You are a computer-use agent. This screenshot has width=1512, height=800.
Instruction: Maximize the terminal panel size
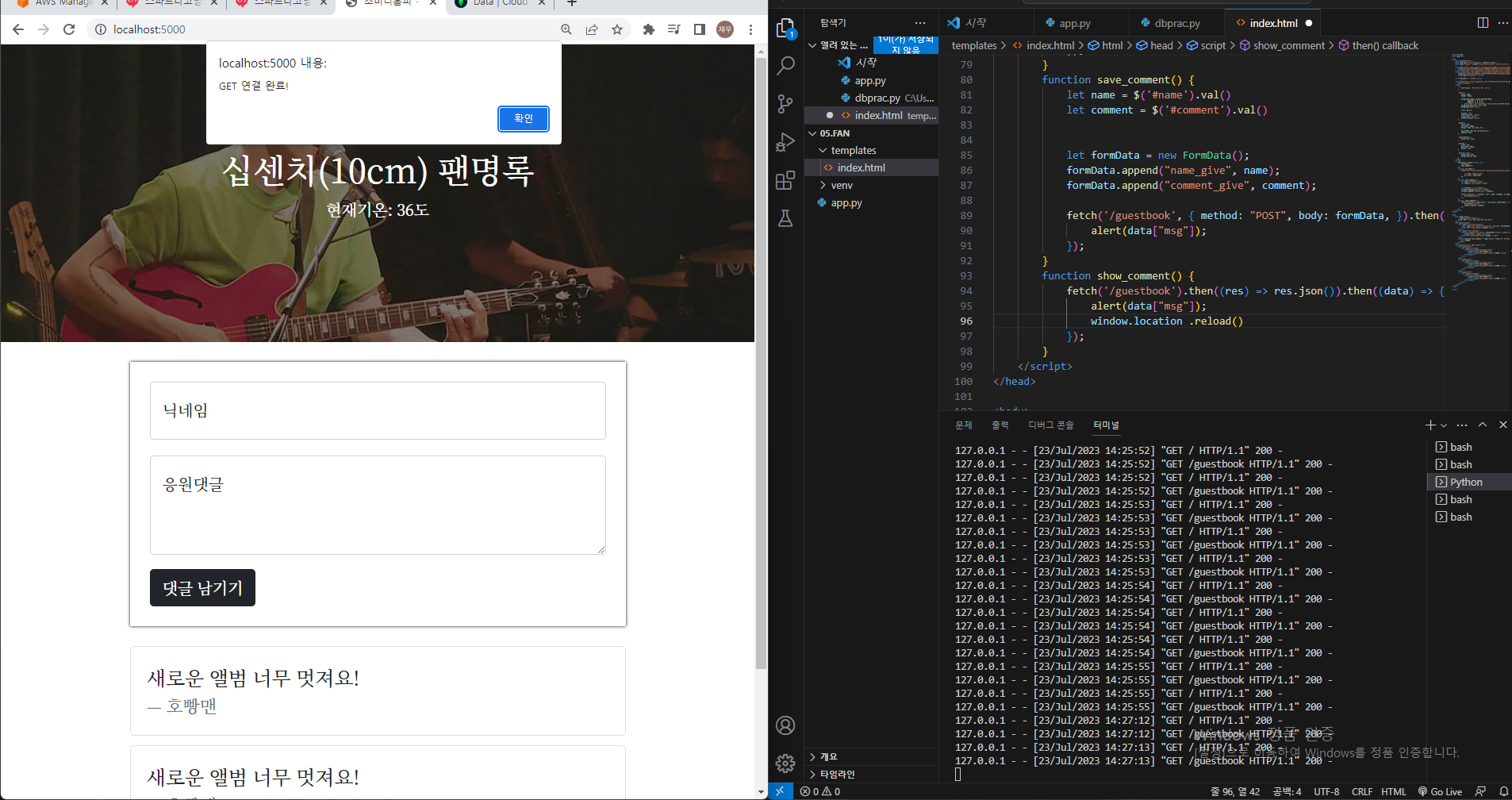click(1483, 425)
